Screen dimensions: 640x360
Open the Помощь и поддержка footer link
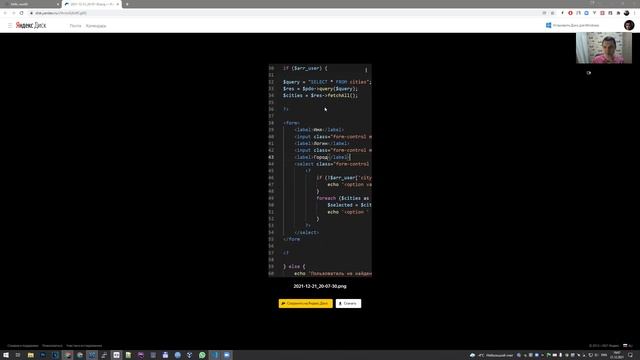coord(23,346)
